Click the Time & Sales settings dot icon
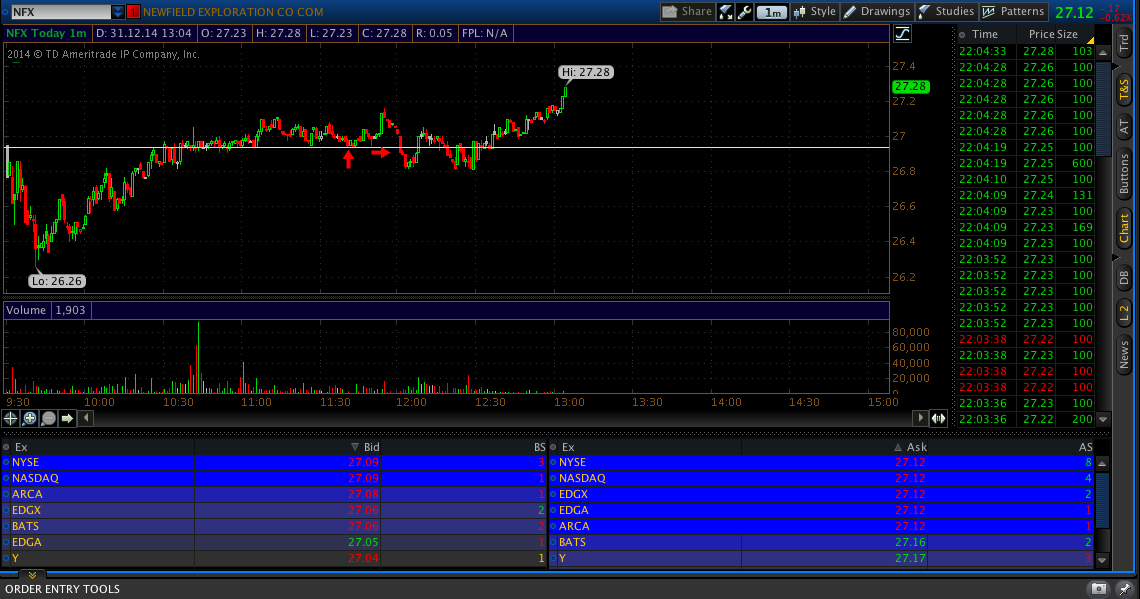This screenshot has height=599, width=1140. coord(962,34)
